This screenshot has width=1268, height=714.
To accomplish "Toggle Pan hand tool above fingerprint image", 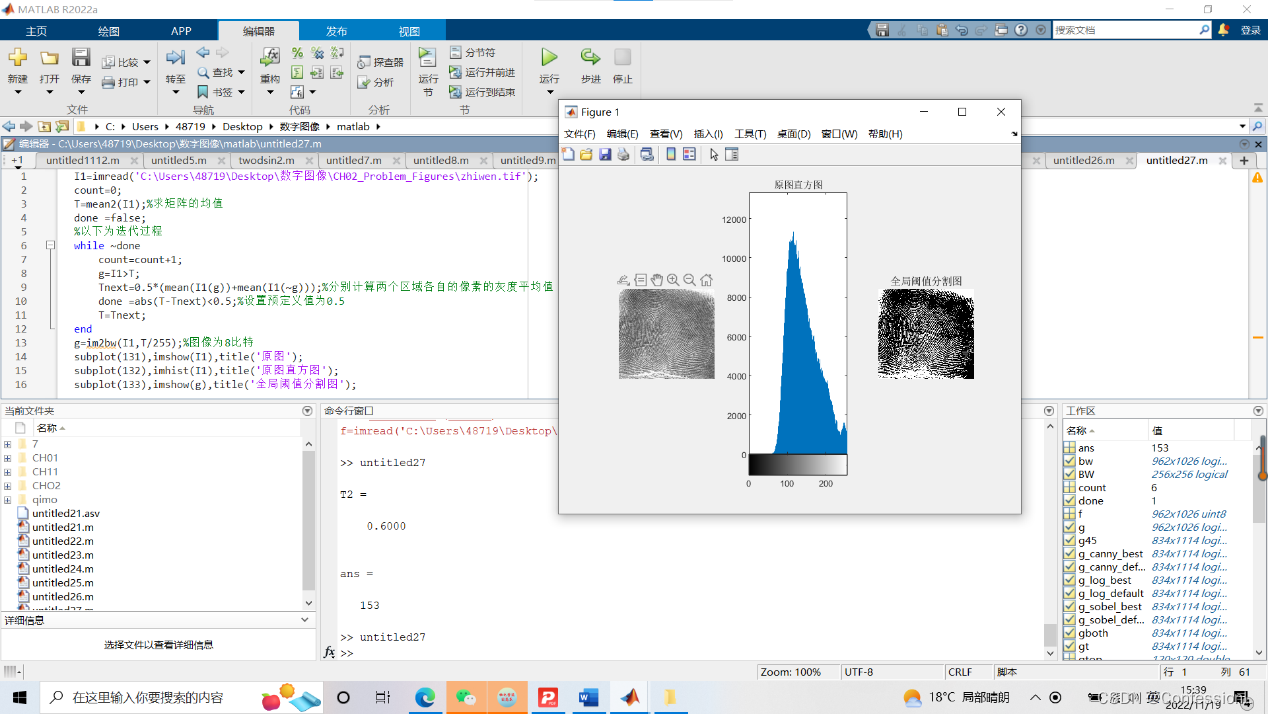I will [x=656, y=281].
